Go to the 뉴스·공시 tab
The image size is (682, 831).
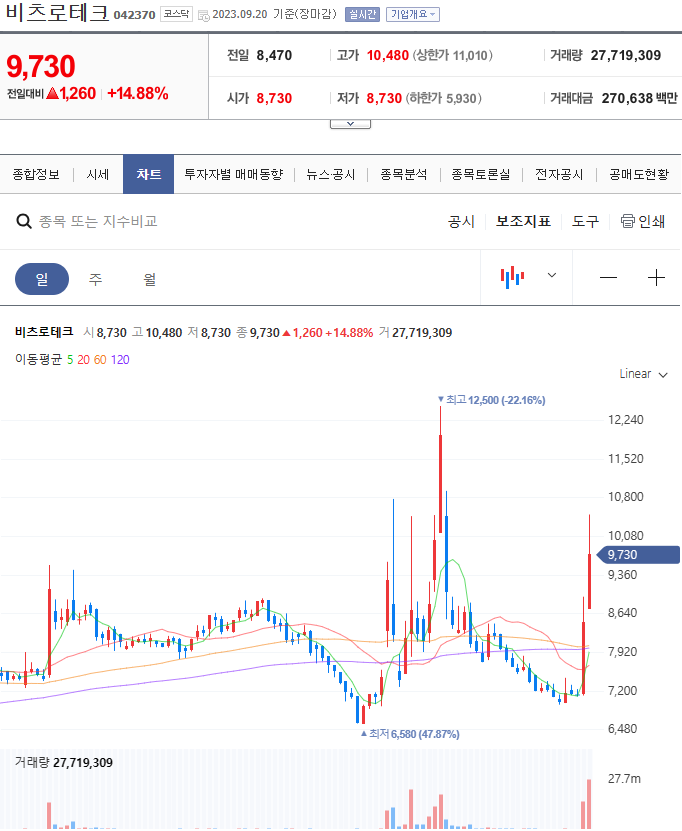click(x=331, y=174)
